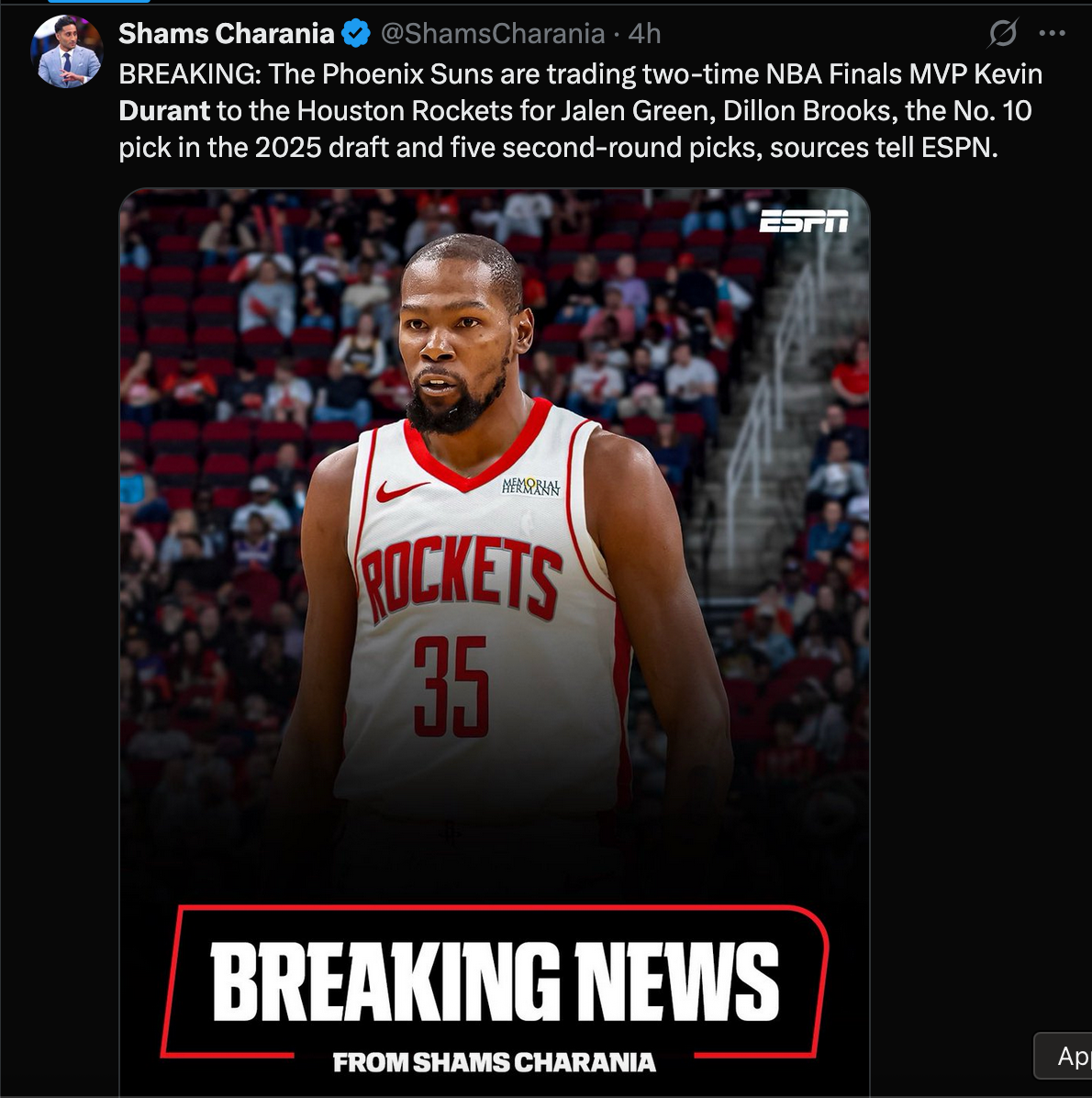The height and width of the screenshot is (1098, 1092).
Task: Click the ESPN logo in the image
Action: [804, 221]
